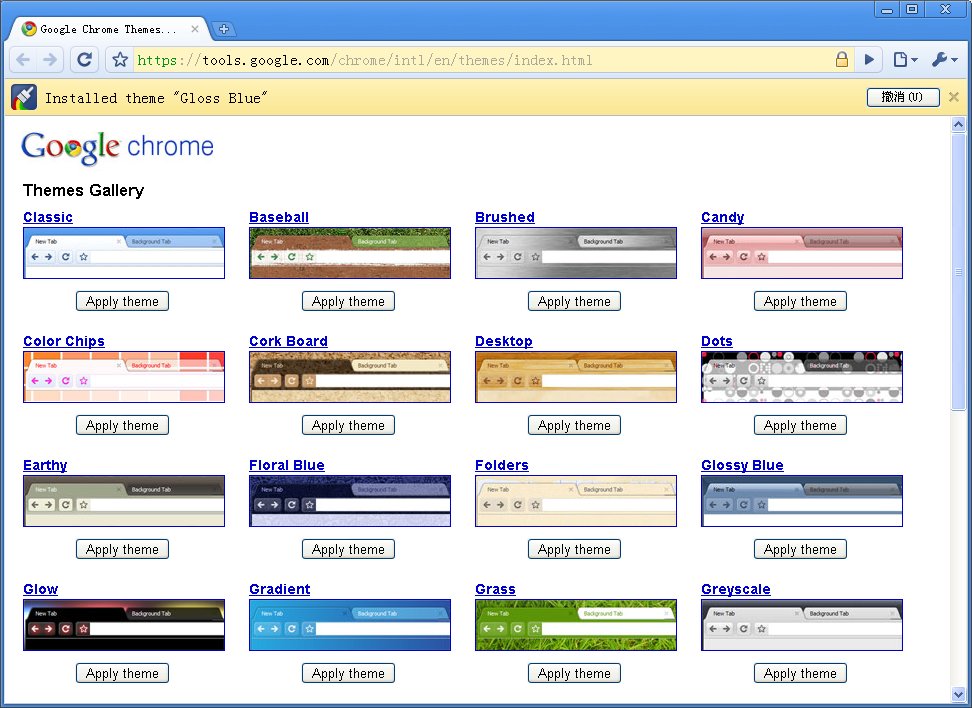Screen dimensions: 972x708
Task: Click the browser Forward arrow button
Action: point(50,60)
